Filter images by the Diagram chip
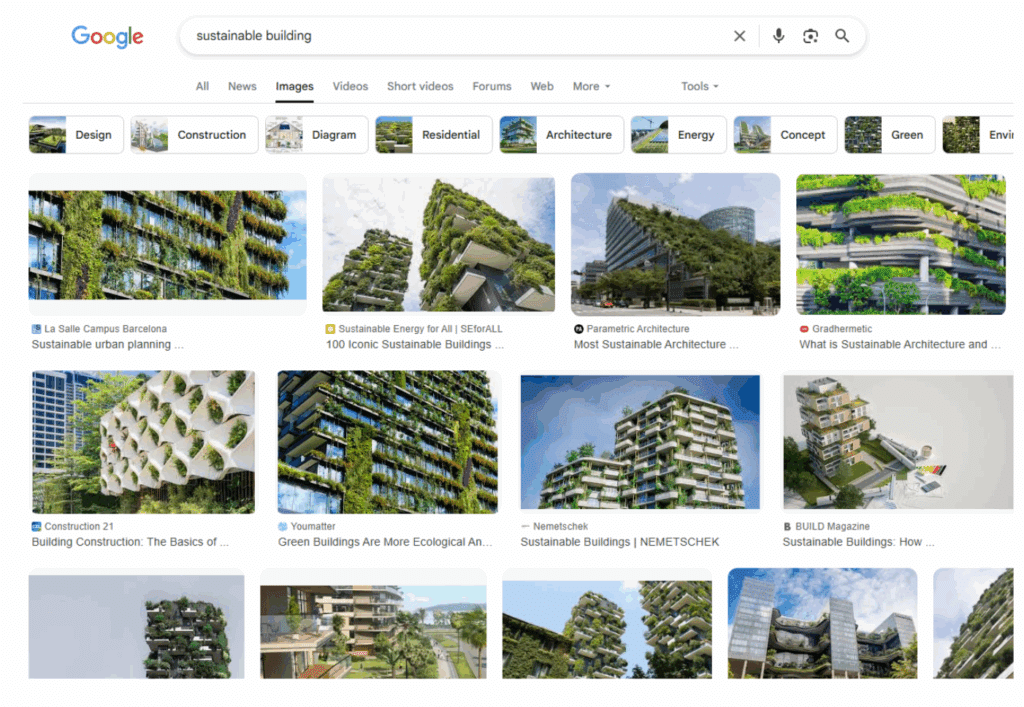The height and width of the screenshot is (707, 1024). tap(317, 135)
